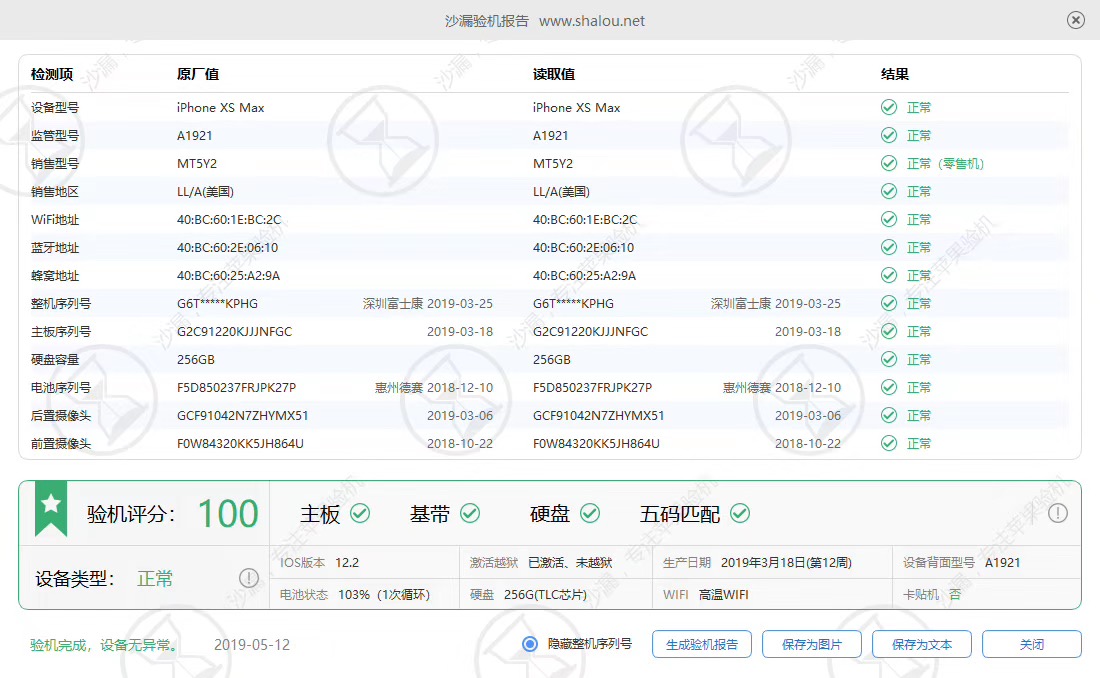The image size is (1100, 678).
Task: Click the check icon beside 硬盘
Action: pos(590,514)
